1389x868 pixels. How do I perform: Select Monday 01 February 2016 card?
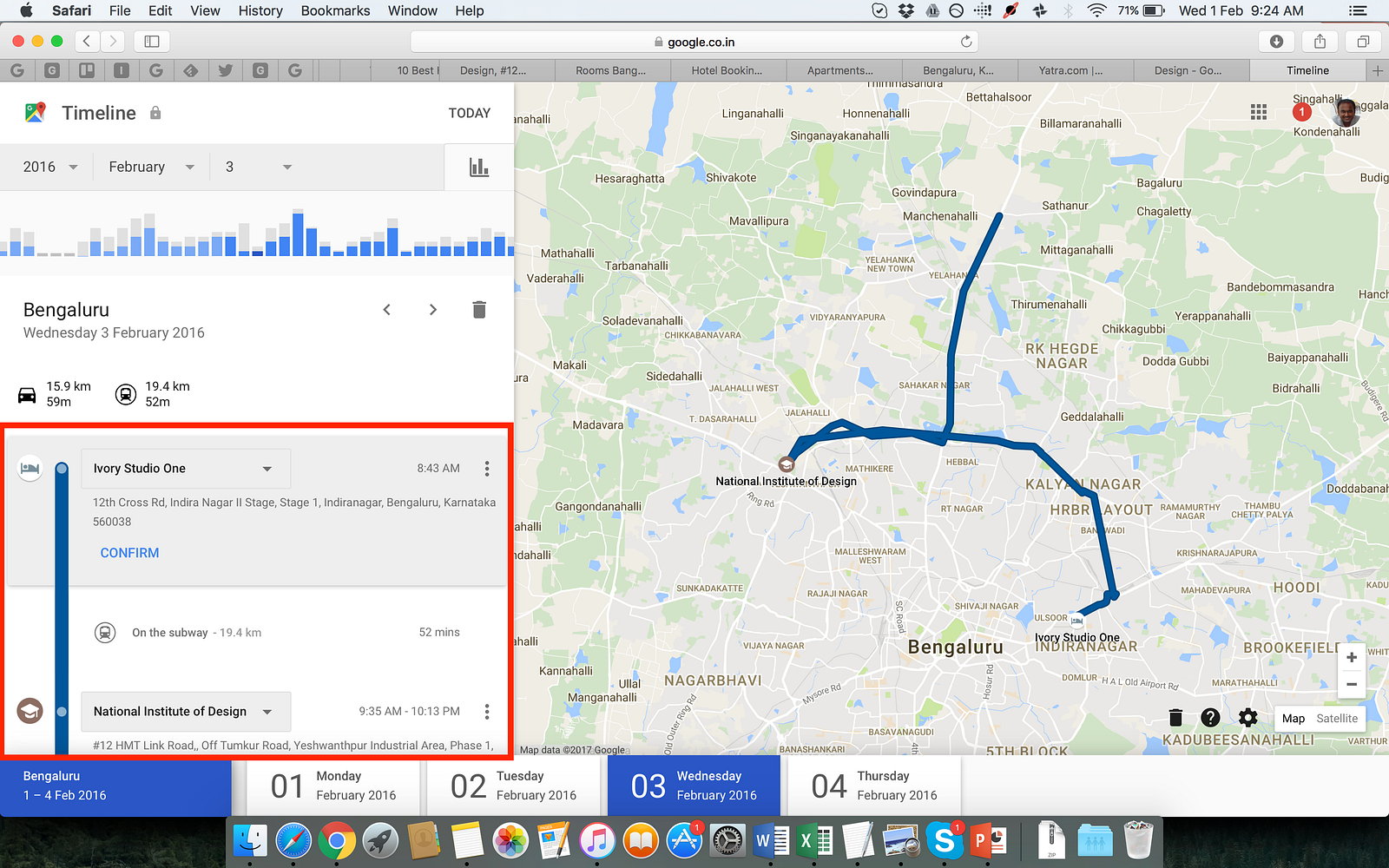point(333,786)
